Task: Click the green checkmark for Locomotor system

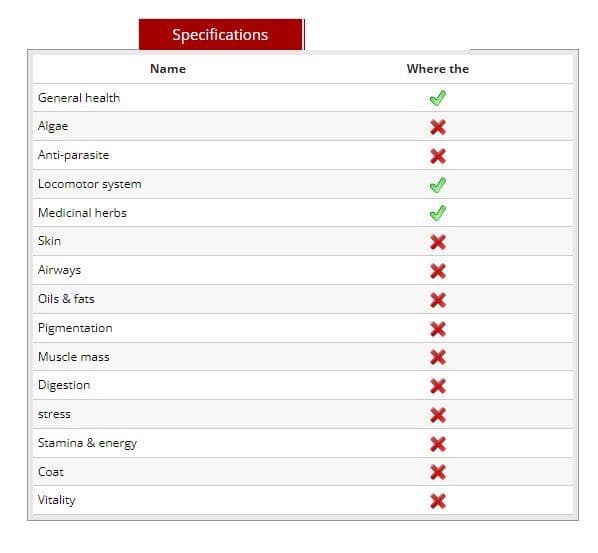Action: pos(437,185)
